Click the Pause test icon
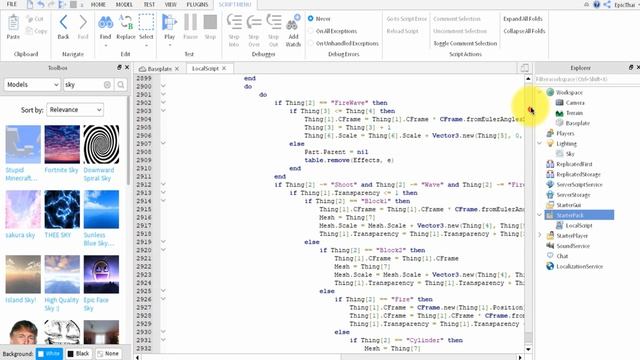The height and width of the screenshot is (360, 640). pyautogui.click(x=190, y=22)
